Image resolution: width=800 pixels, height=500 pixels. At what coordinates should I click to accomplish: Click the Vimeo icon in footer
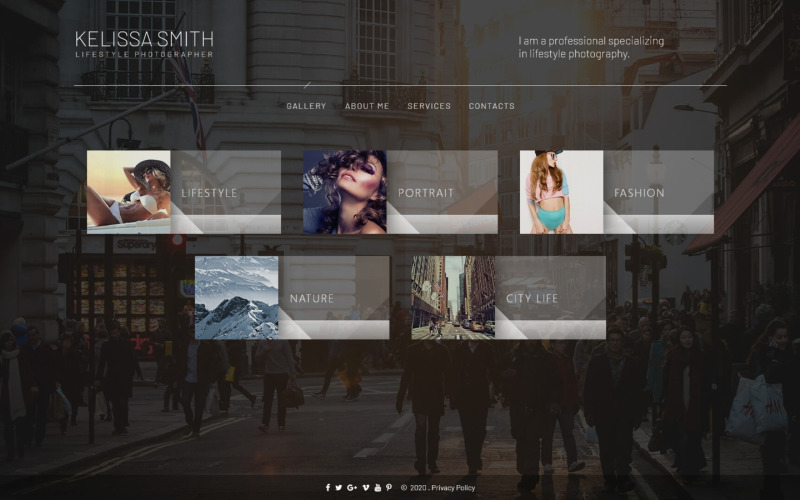[365, 488]
